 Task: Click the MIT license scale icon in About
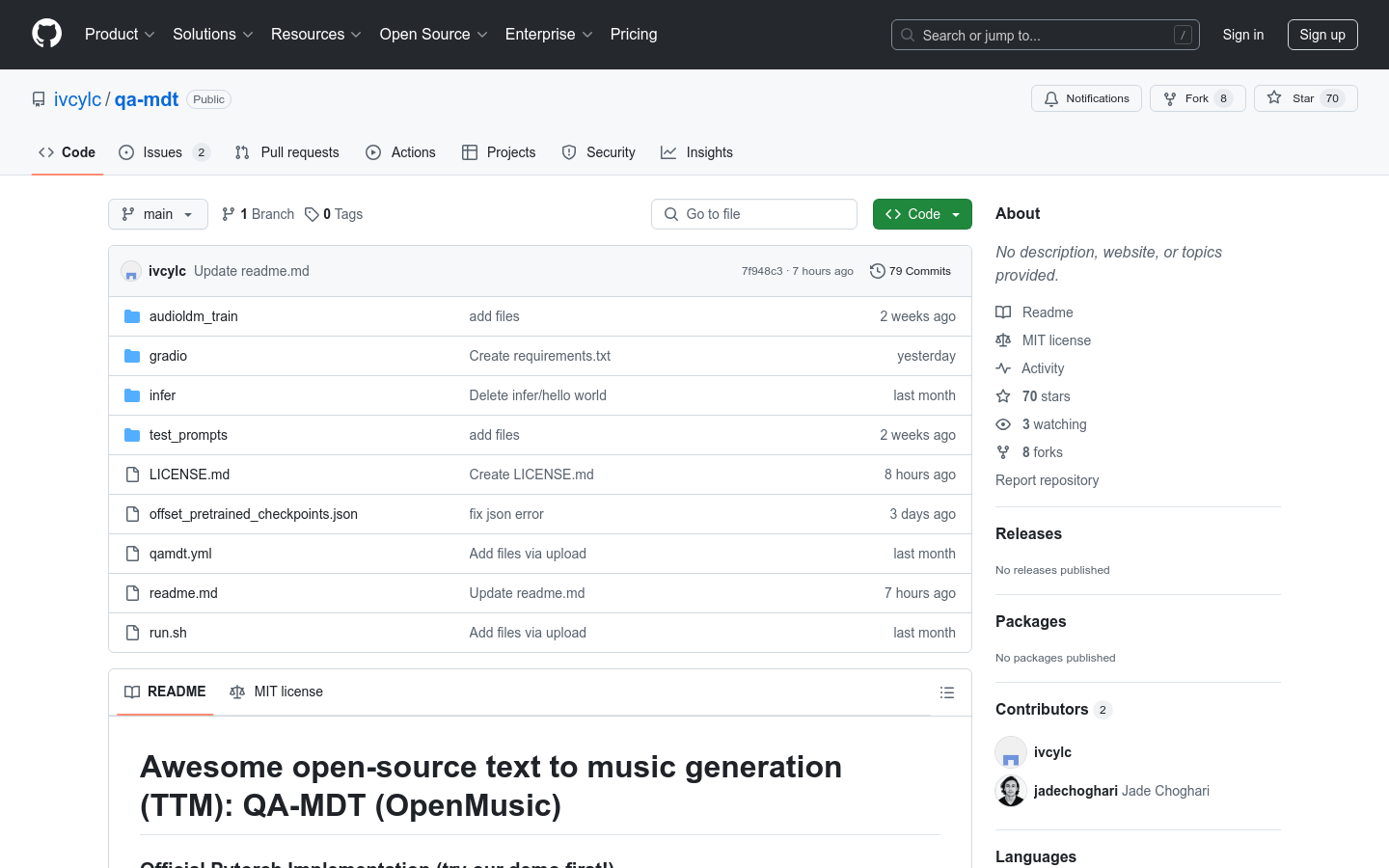[1003, 340]
